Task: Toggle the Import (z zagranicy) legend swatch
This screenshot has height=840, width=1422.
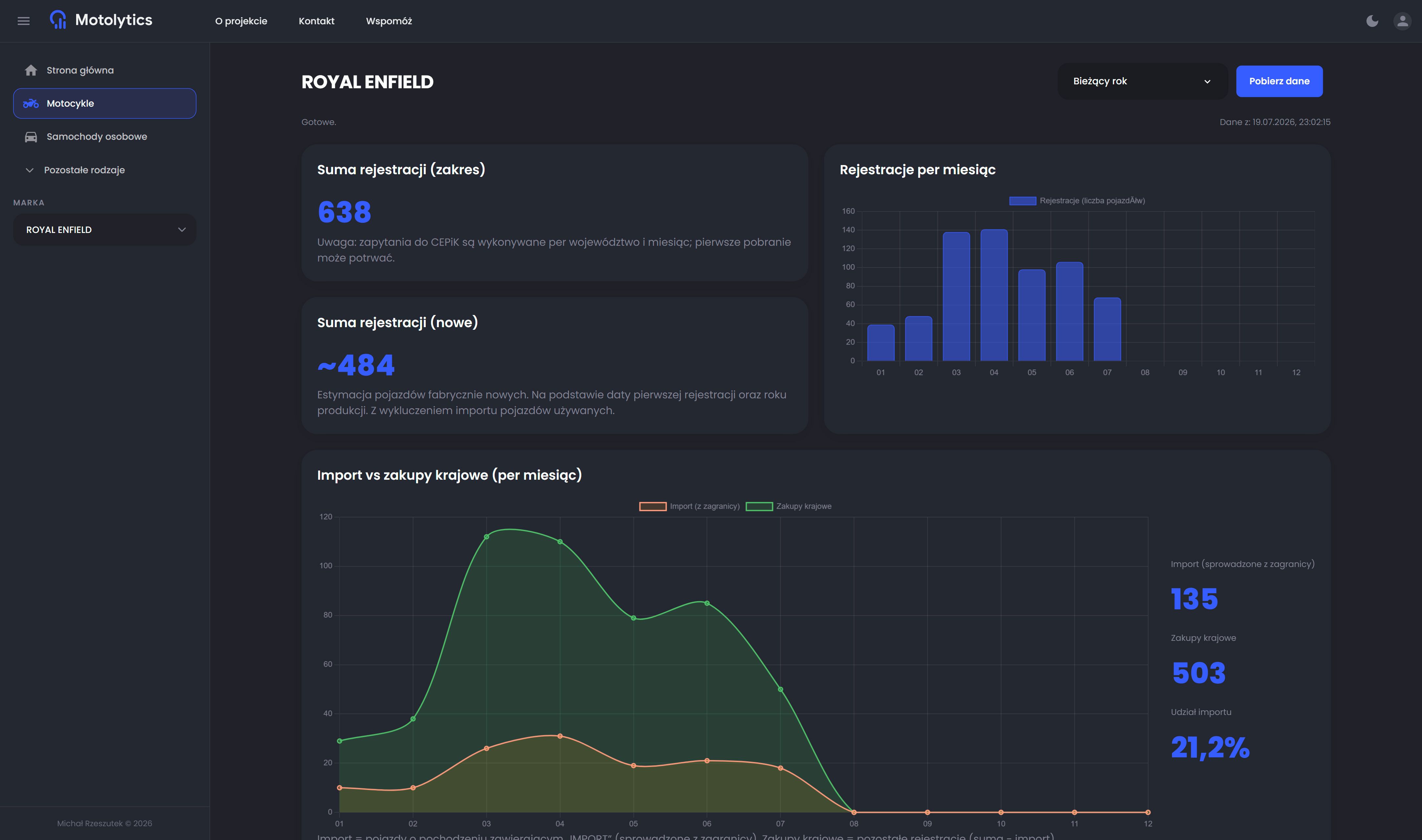Action: point(653,507)
